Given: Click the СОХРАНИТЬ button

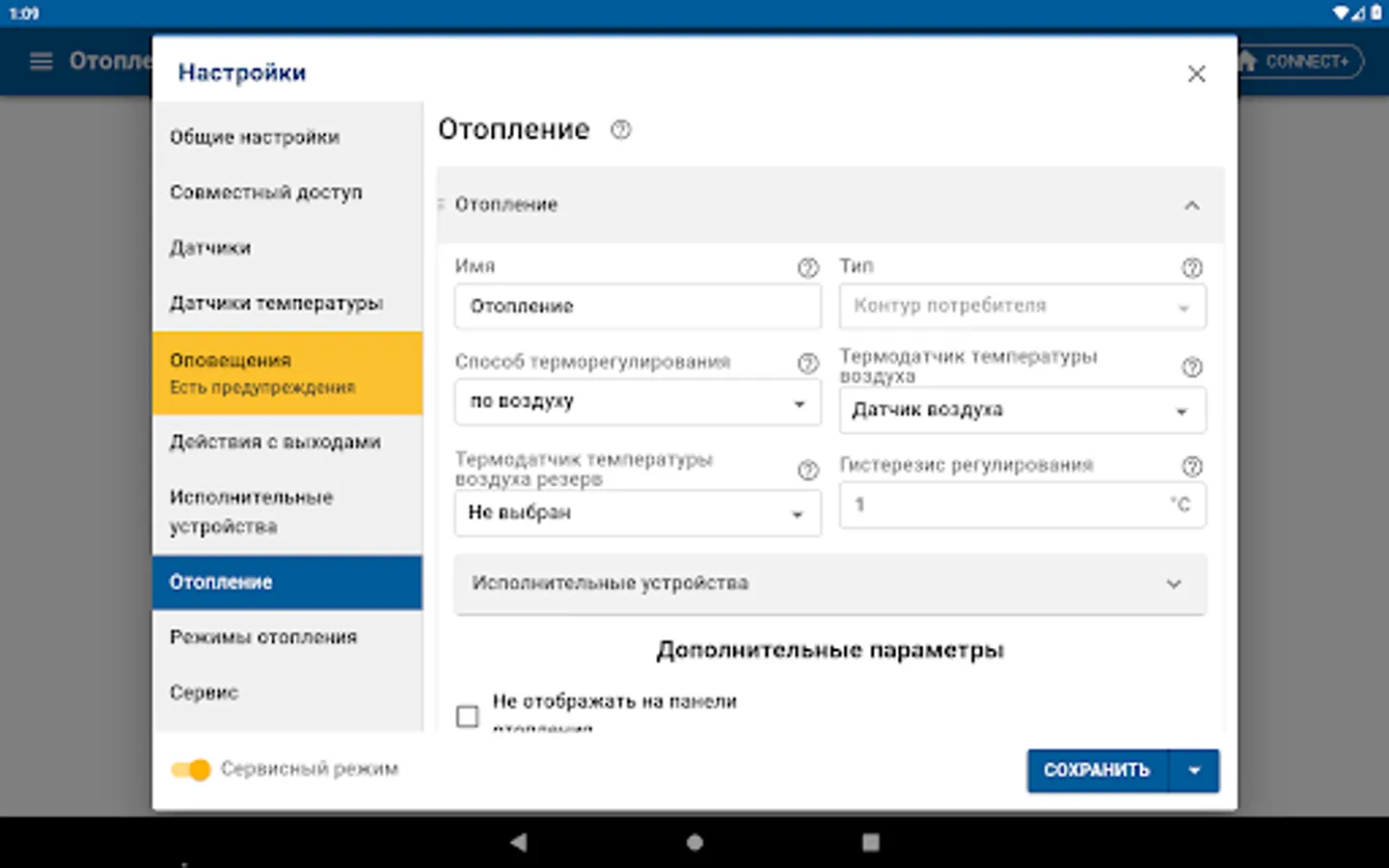Looking at the screenshot, I should pos(1098,771).
